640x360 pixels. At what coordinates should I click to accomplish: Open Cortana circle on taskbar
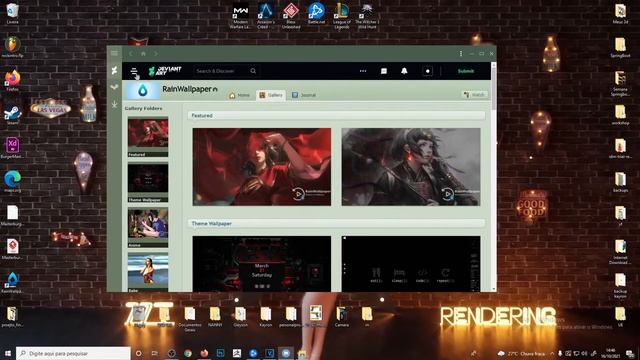[138, 353]
